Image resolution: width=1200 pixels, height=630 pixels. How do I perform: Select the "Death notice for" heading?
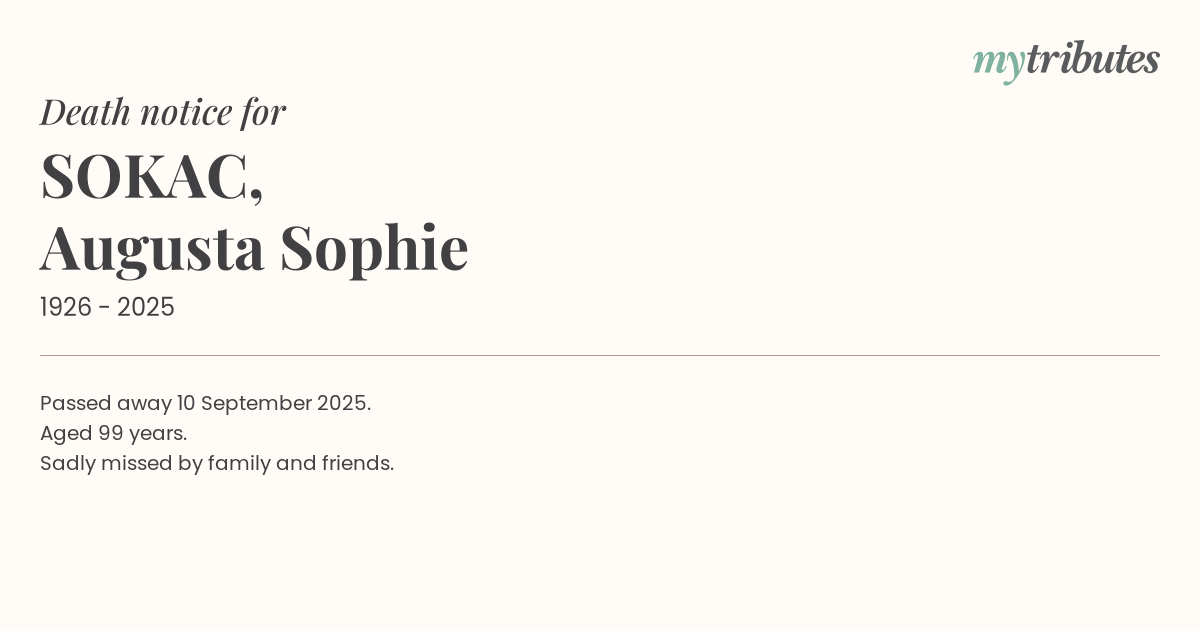tap(163, 112)
